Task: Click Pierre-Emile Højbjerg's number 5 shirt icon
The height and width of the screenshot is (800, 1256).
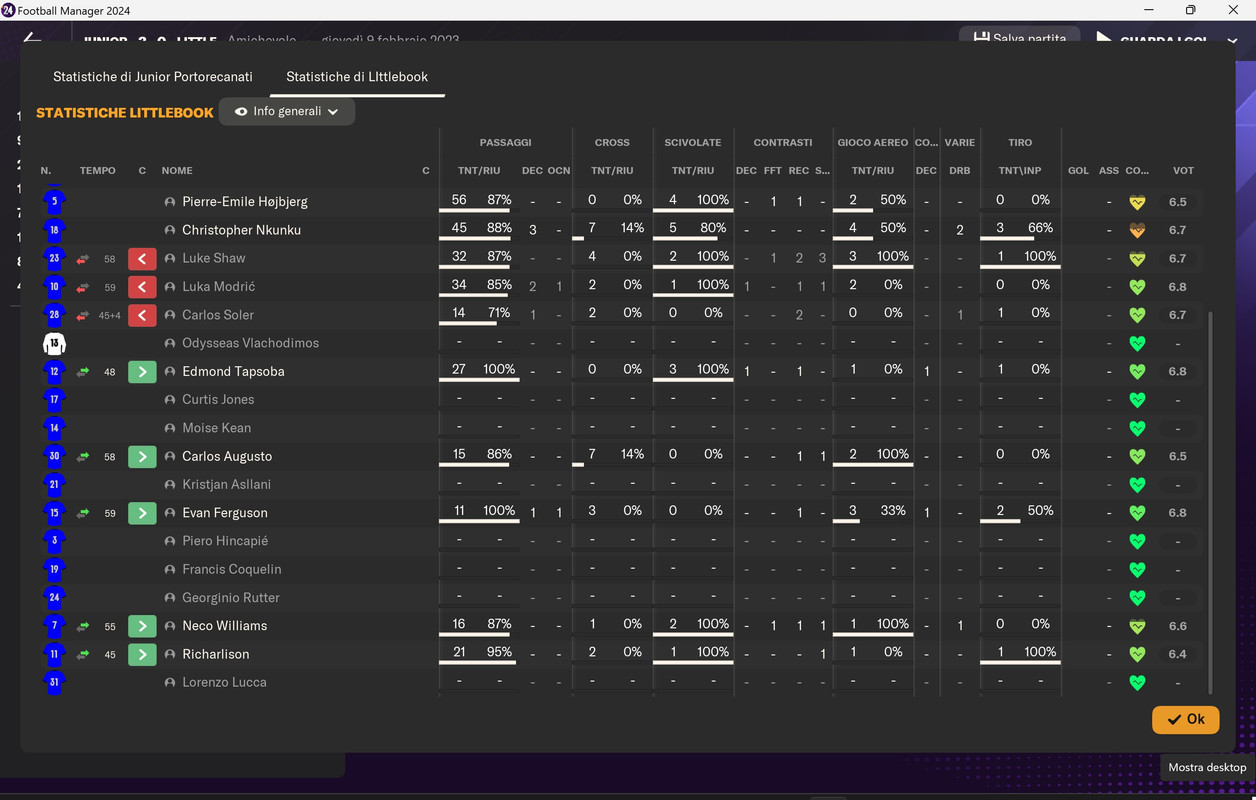Action: 54,202
